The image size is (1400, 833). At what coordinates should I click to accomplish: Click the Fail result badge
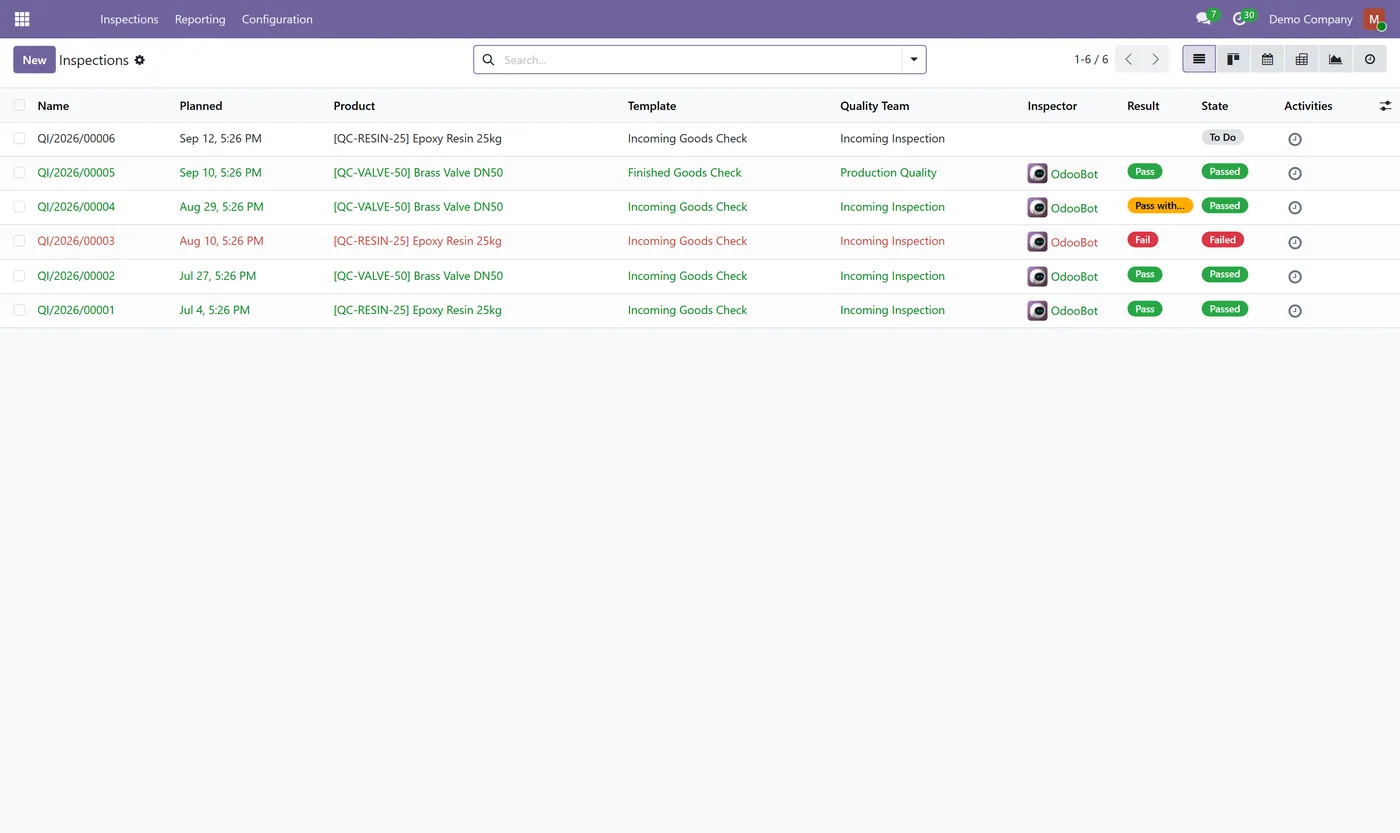pos(1143,240)
